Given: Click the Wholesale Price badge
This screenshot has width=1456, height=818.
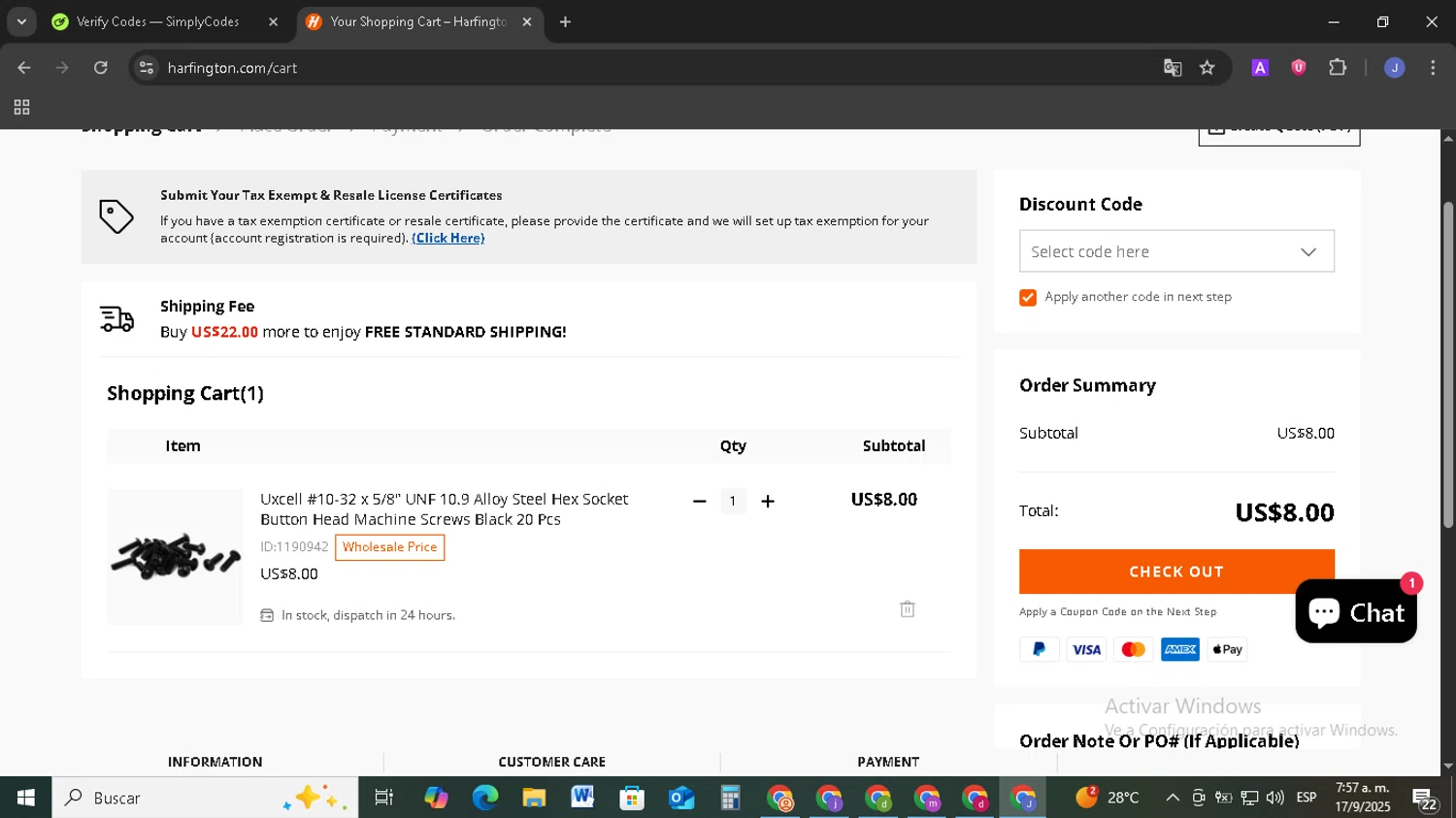Looking at the screenshot, I should click(389, 547).
